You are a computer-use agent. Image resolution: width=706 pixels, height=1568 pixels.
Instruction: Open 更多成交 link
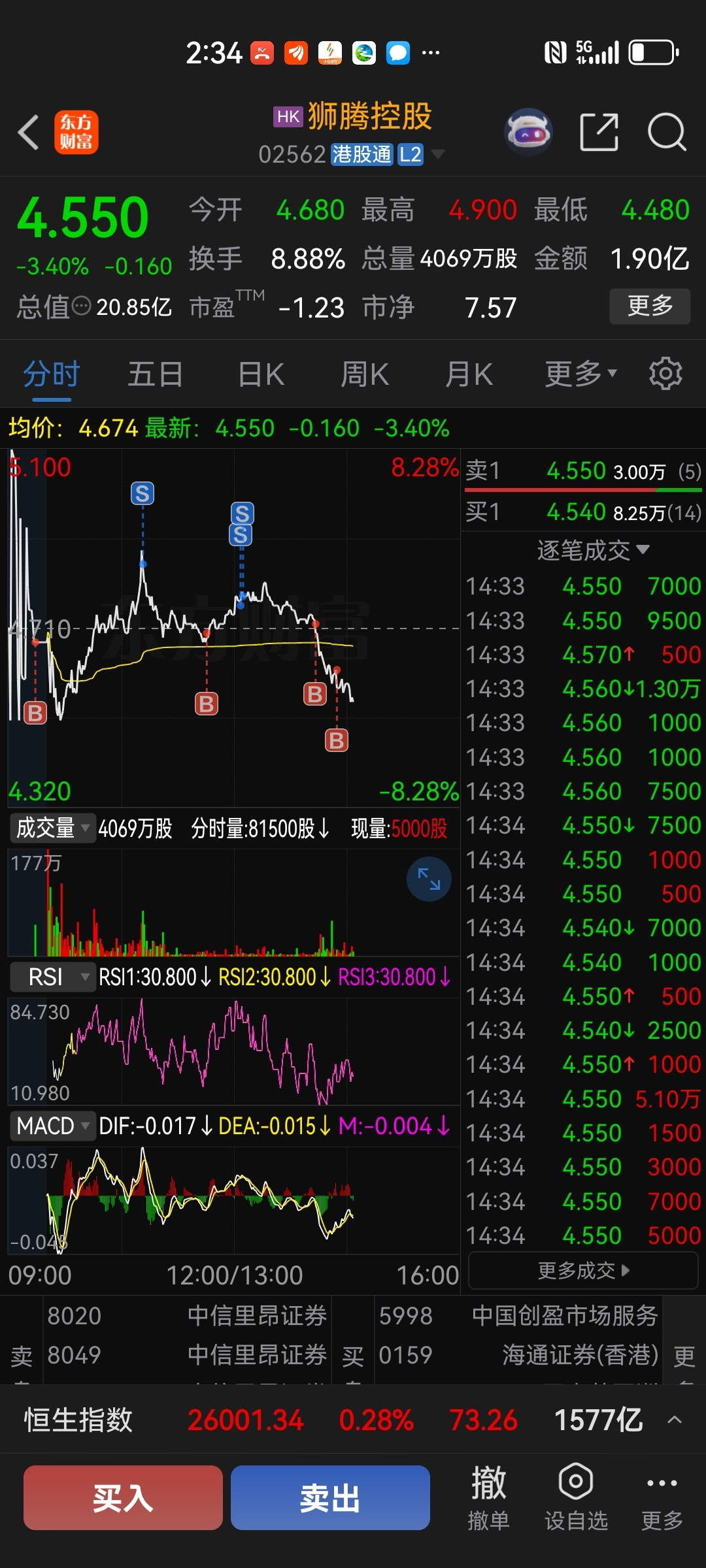pos(583,1270)
